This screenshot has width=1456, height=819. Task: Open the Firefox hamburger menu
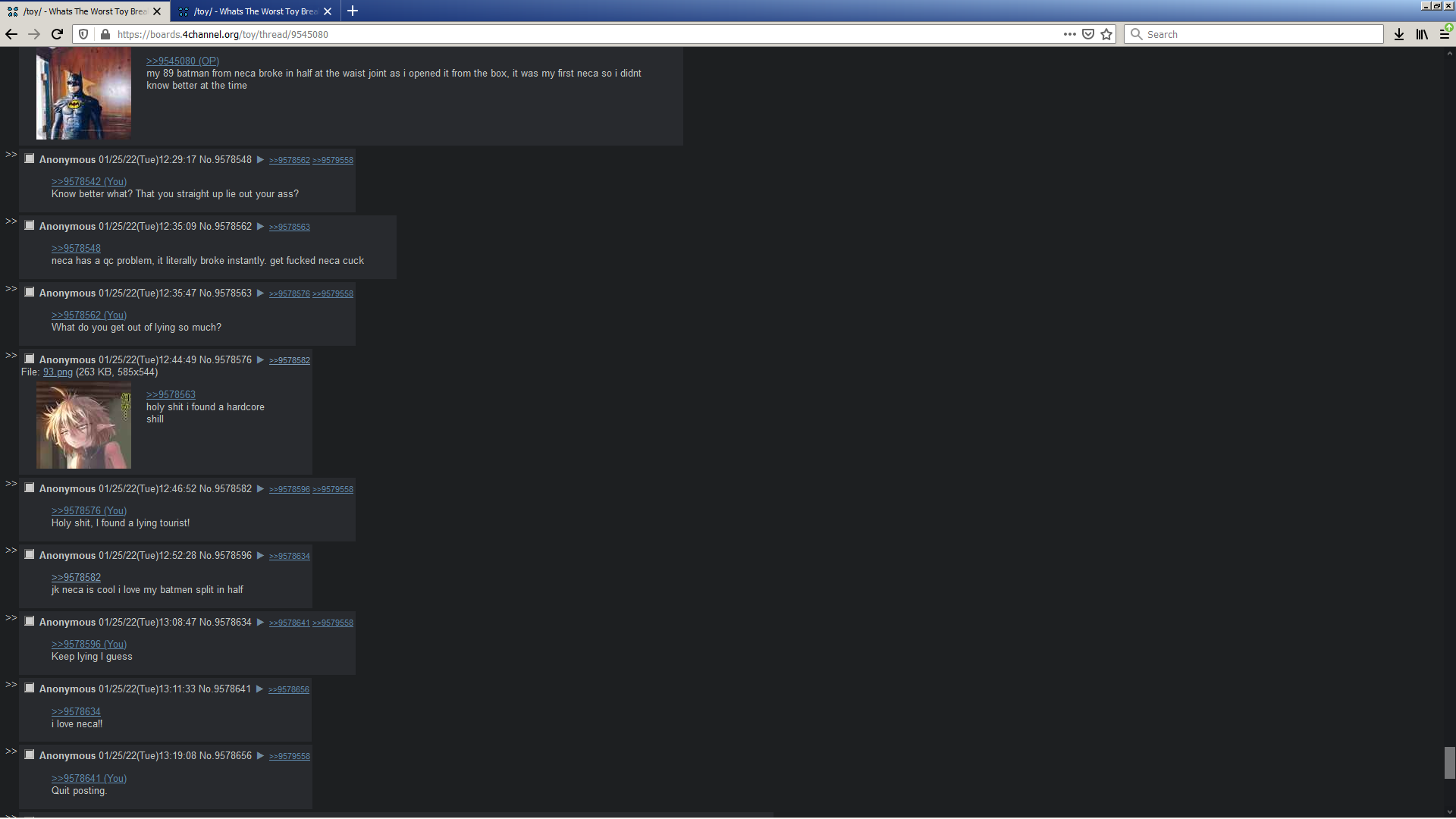click(1445, 34)
